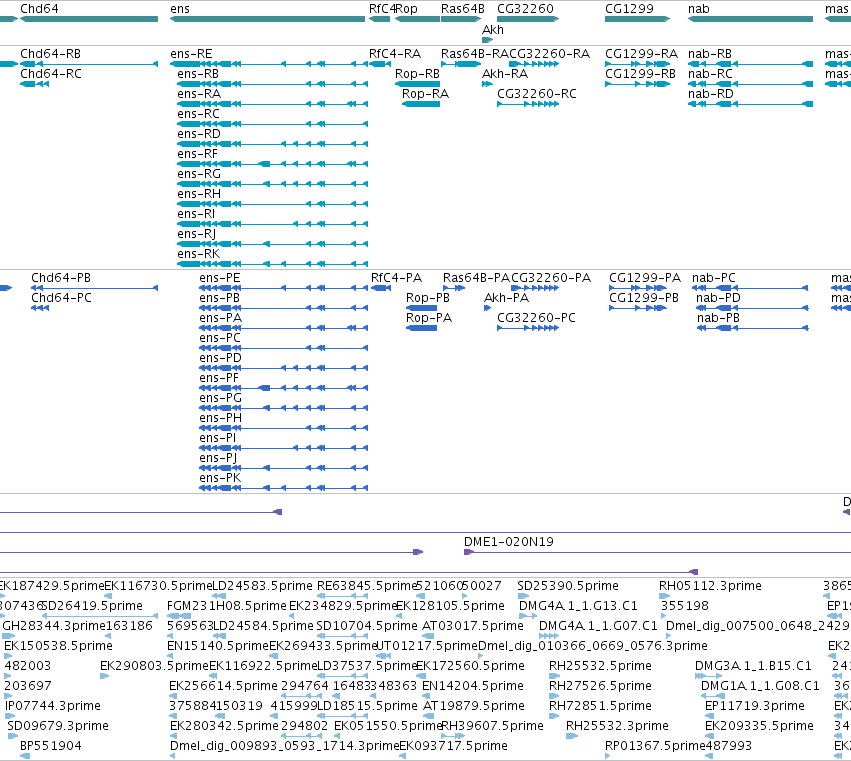This screenshot has width=851, height=761.
Task: Select the Ras64B gene label
Action: pos(462,9)
